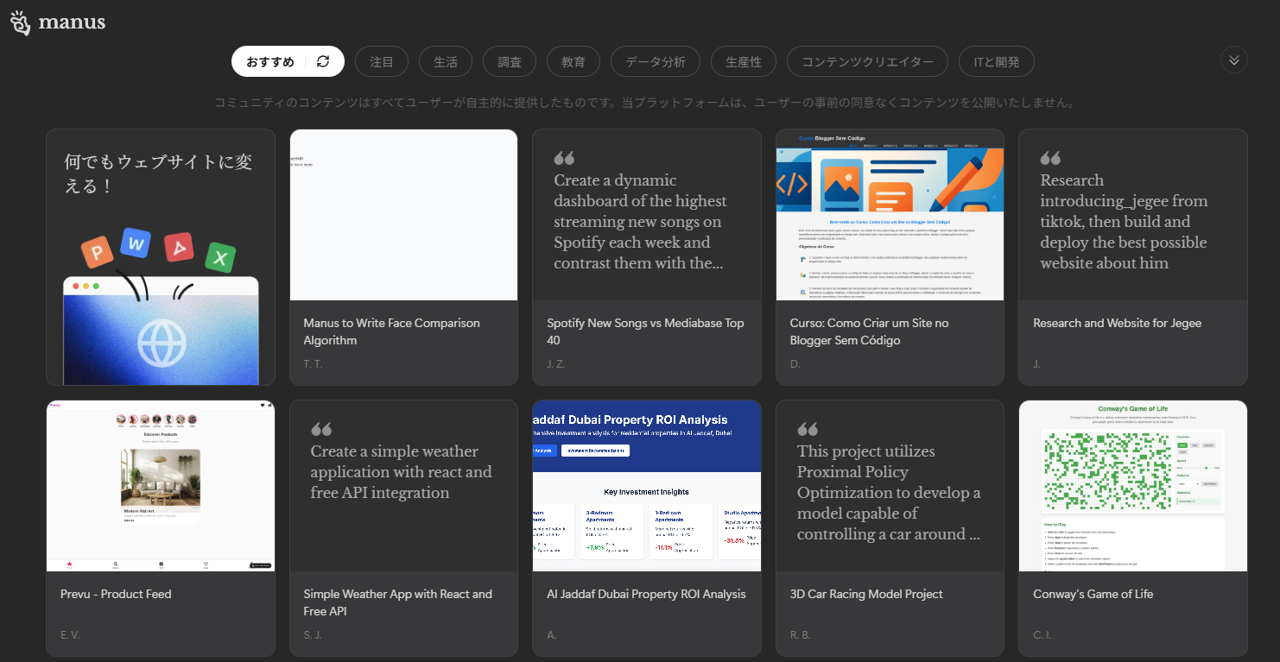Click author initials 'E. V.'

click(70, 635)
